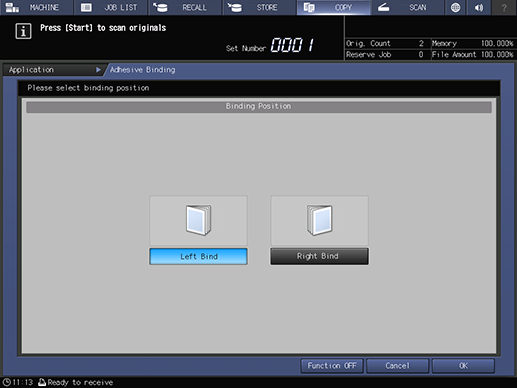
Task: Click the speaker sound icon
Action: [479, 7]
